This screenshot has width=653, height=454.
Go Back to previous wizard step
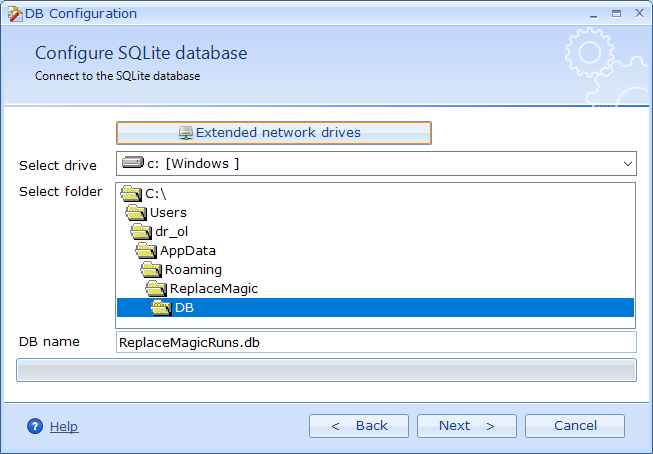coord(358,426)
